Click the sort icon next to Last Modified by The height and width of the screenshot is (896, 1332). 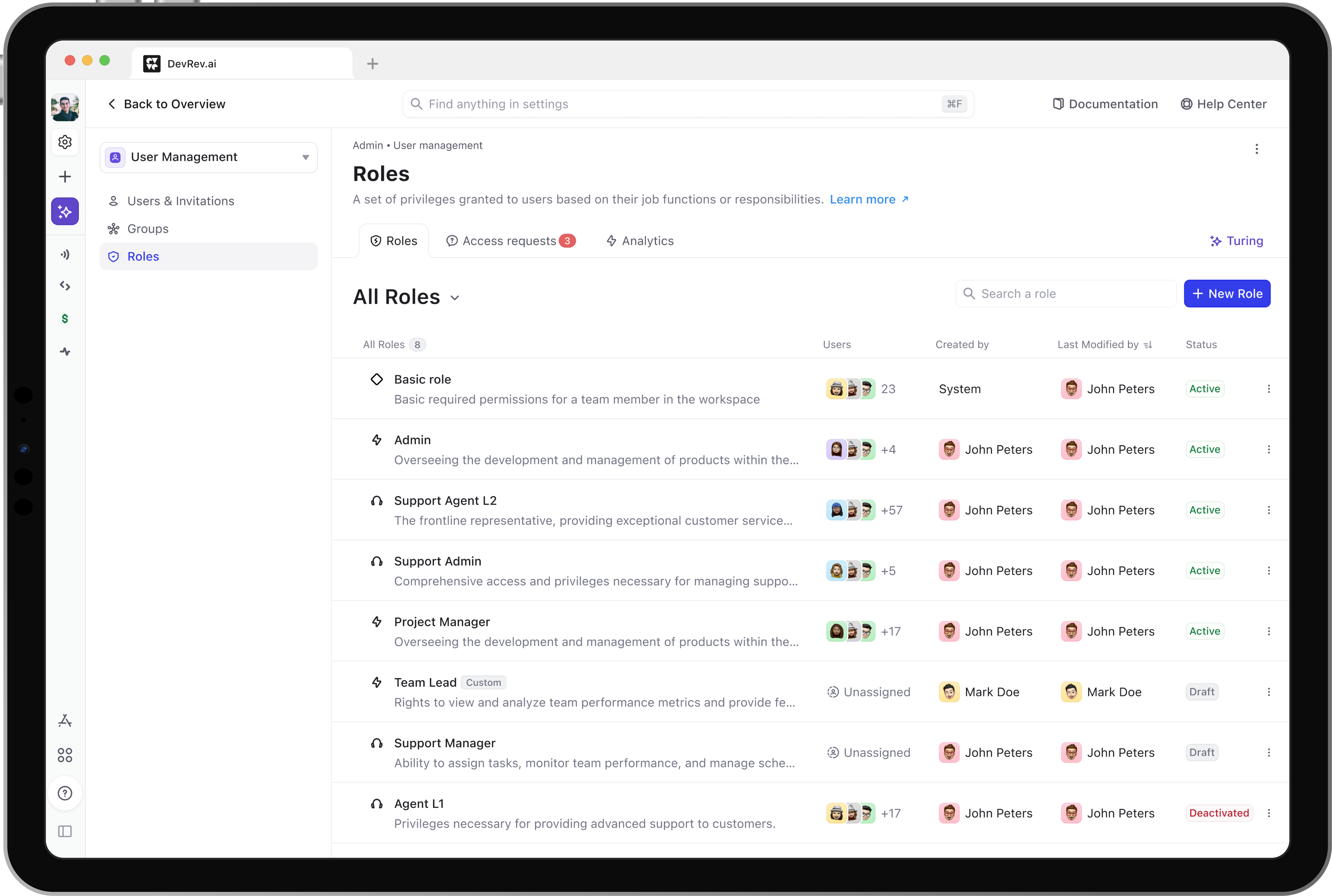(x=1148, y=345)
